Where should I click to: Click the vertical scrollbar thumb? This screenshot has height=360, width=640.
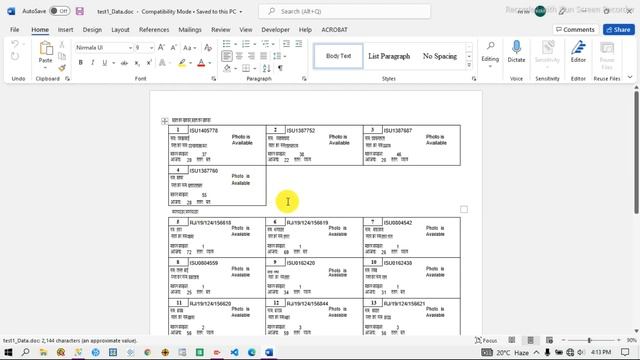[636, 152]
